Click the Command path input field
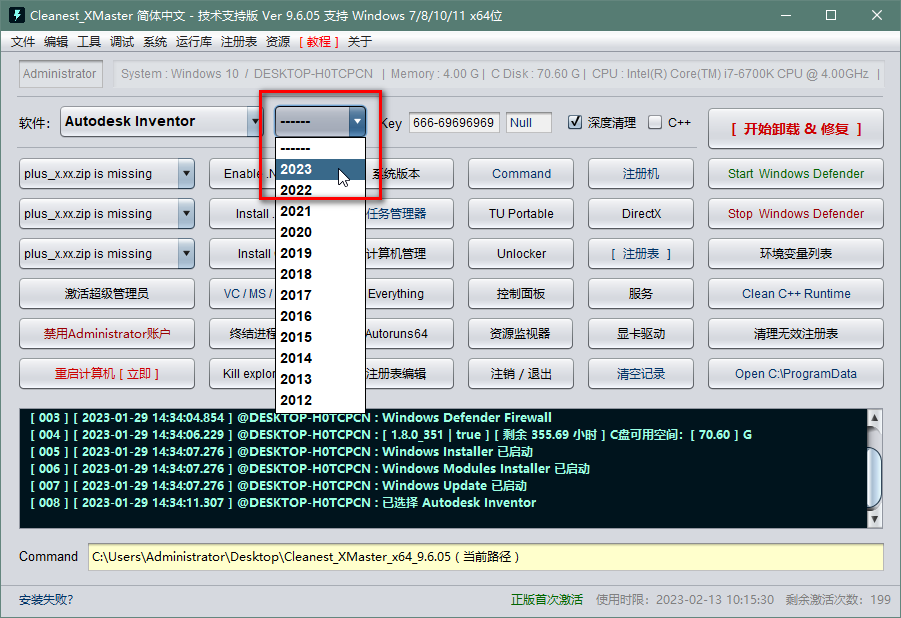Screen dimensions: 901x618 tap(486, 556)
